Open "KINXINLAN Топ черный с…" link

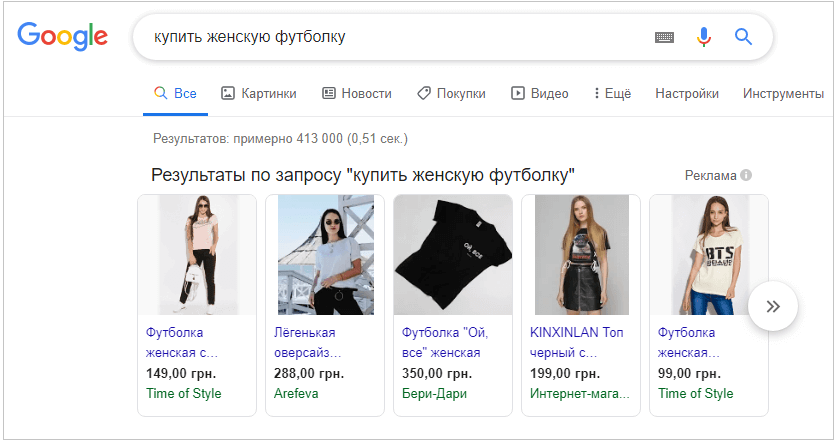[577, 342]
